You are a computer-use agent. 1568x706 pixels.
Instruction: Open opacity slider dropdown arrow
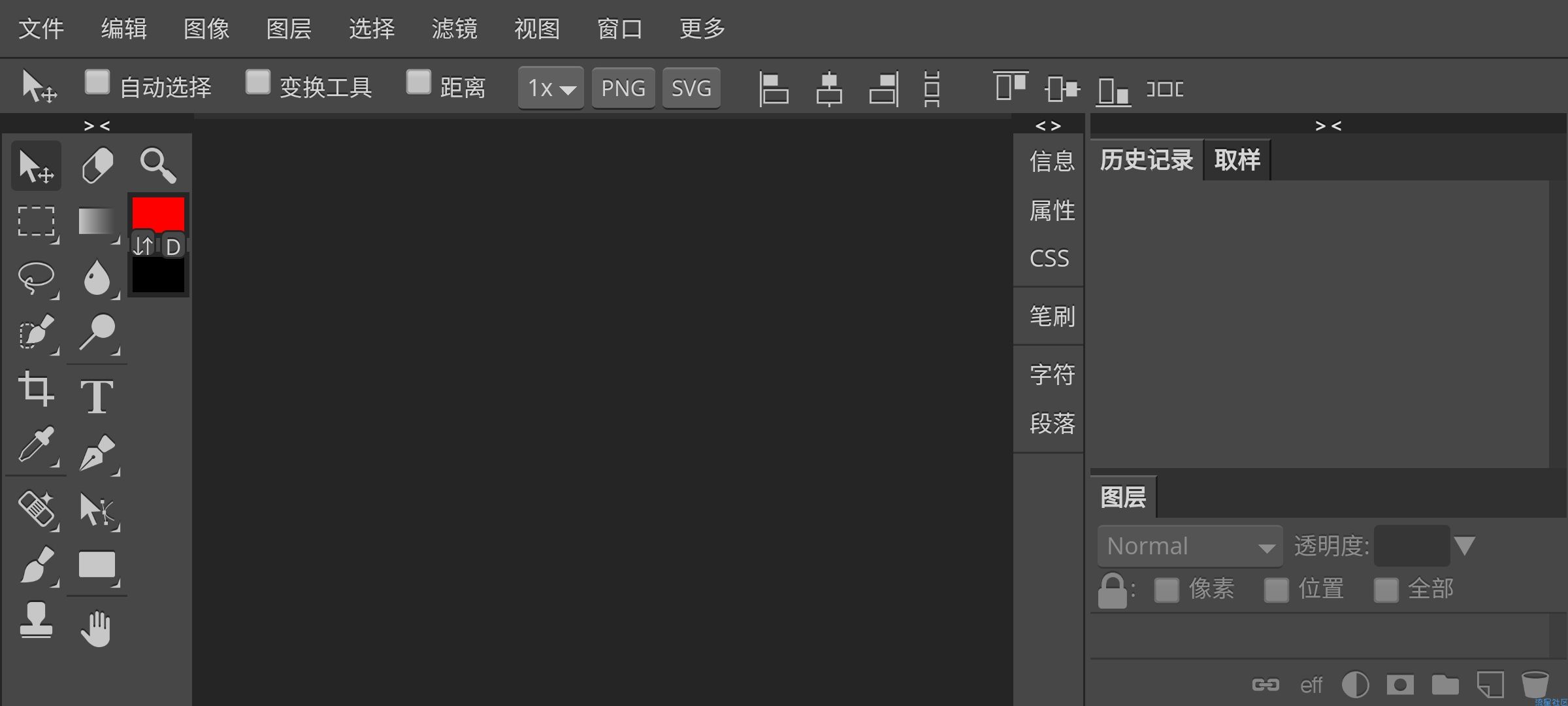[x=1465, y=546]
